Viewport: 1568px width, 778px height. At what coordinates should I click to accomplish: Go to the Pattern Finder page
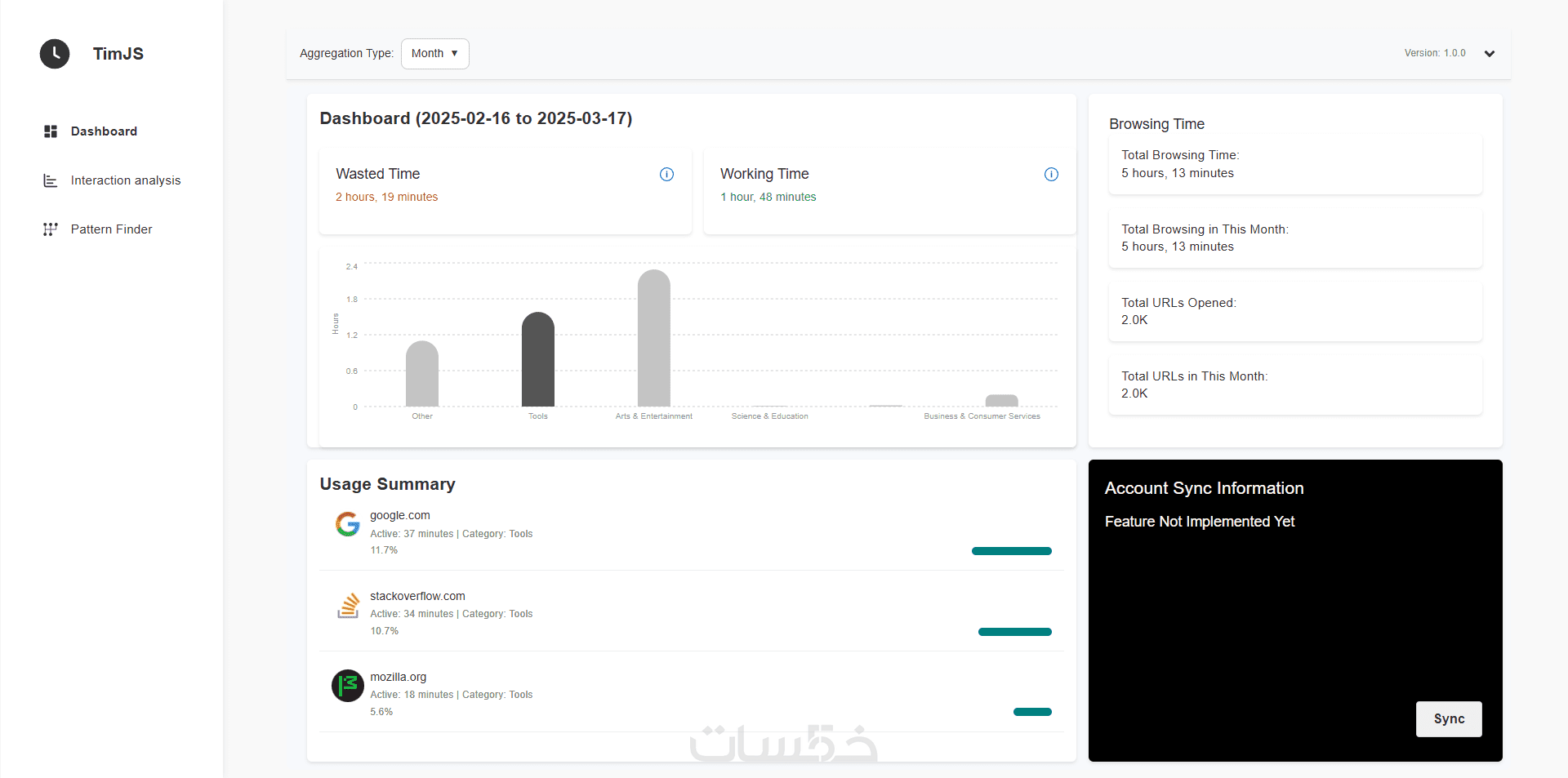tap(111, 229)
